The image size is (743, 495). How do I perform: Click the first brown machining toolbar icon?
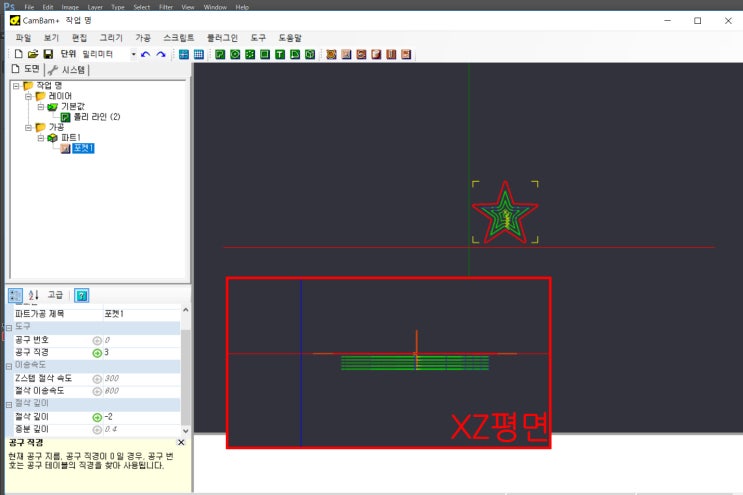click(x=331, y=54)
